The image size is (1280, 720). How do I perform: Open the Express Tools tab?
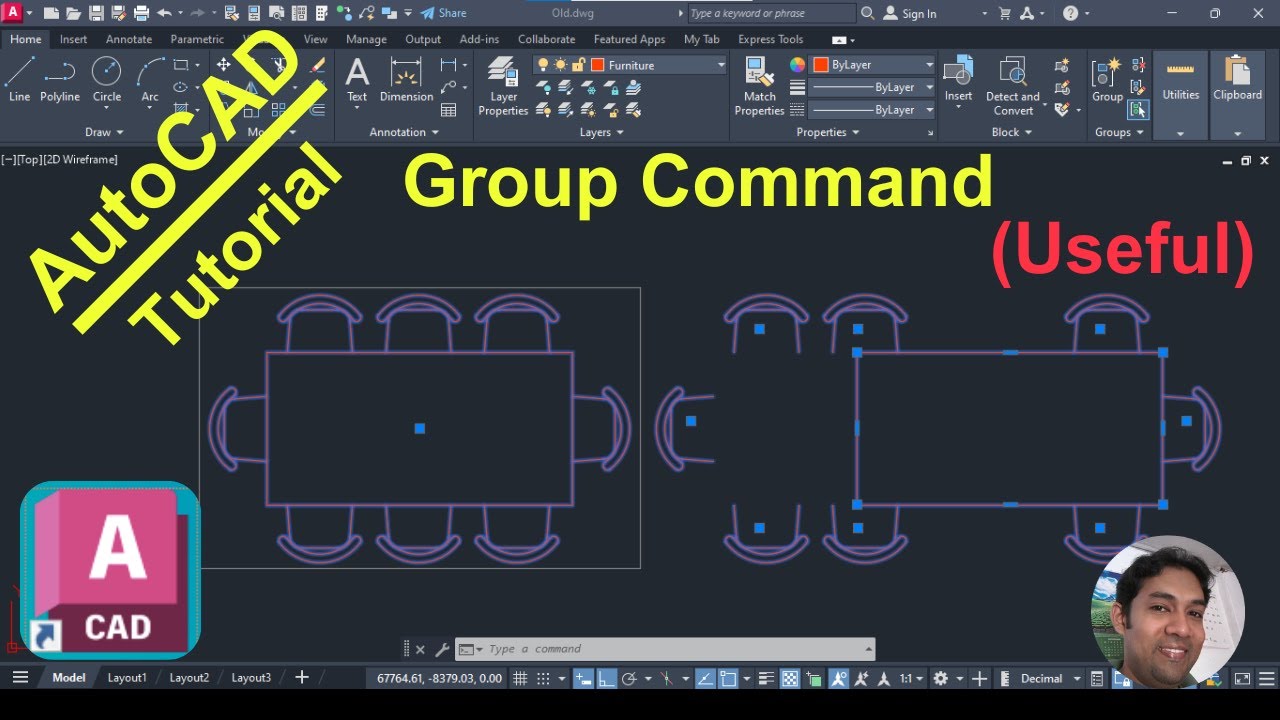770,39
